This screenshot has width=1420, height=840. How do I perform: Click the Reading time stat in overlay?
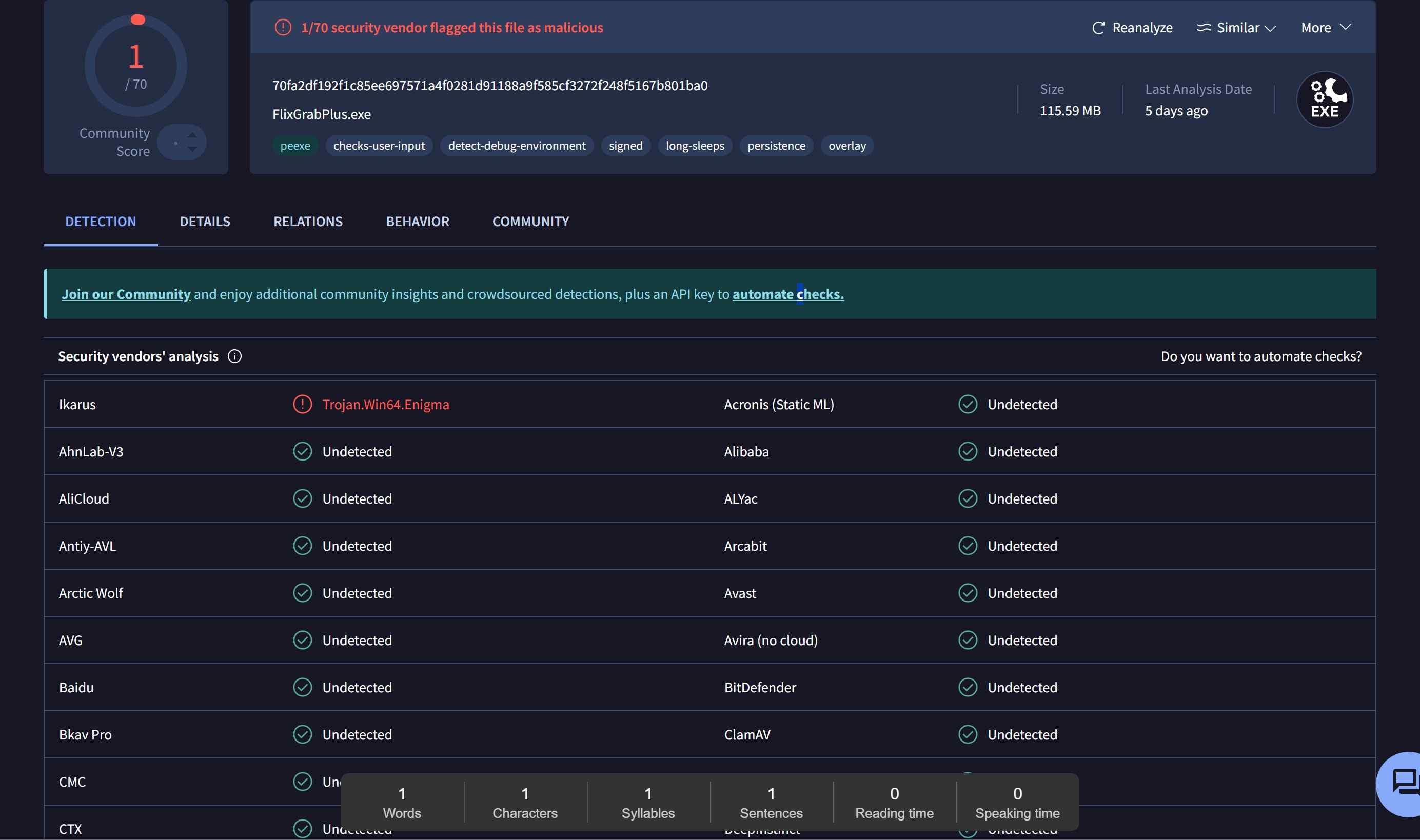click(894, 802)
